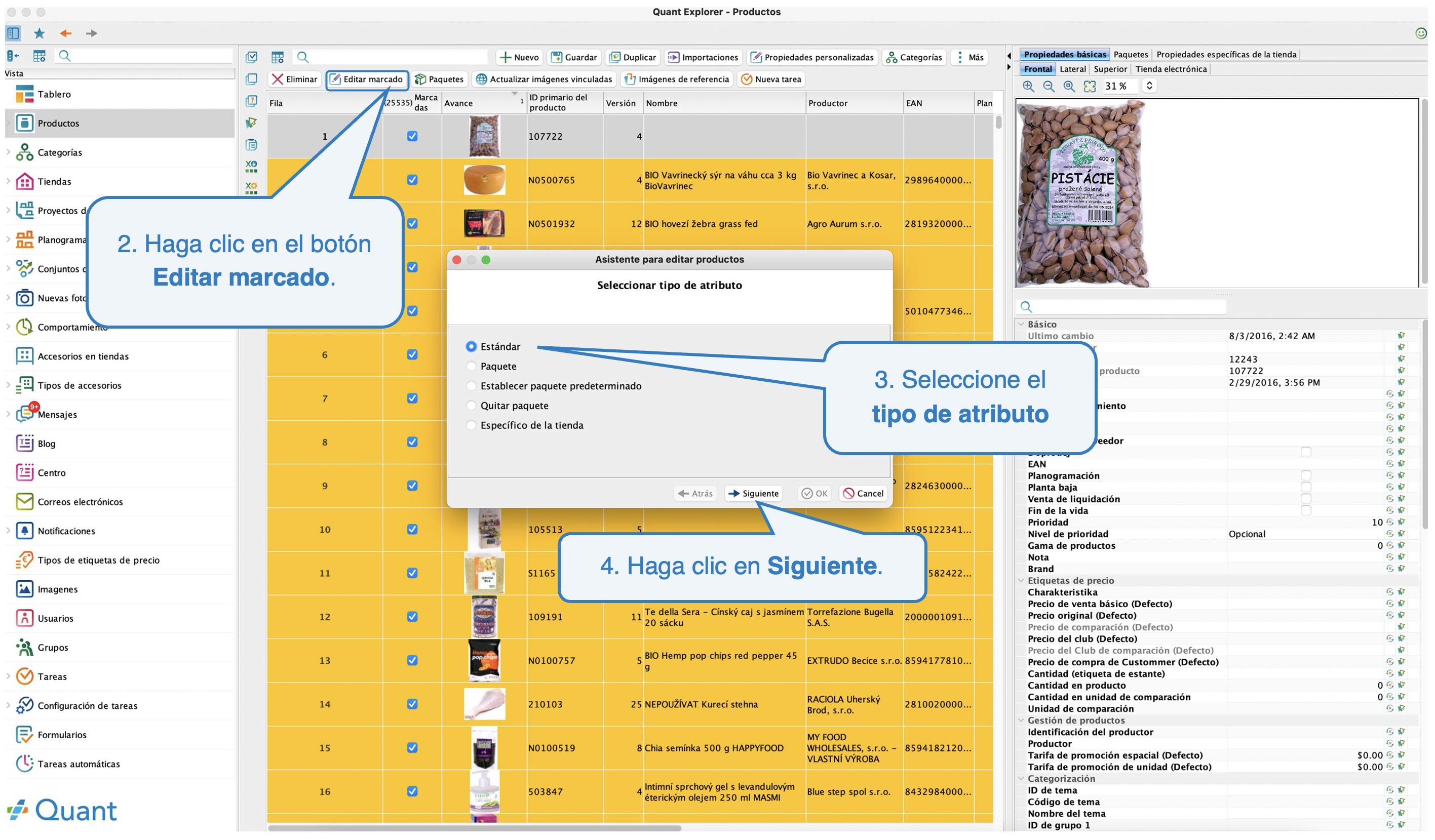Zoom out on the product image

(x=1049, y=86)
